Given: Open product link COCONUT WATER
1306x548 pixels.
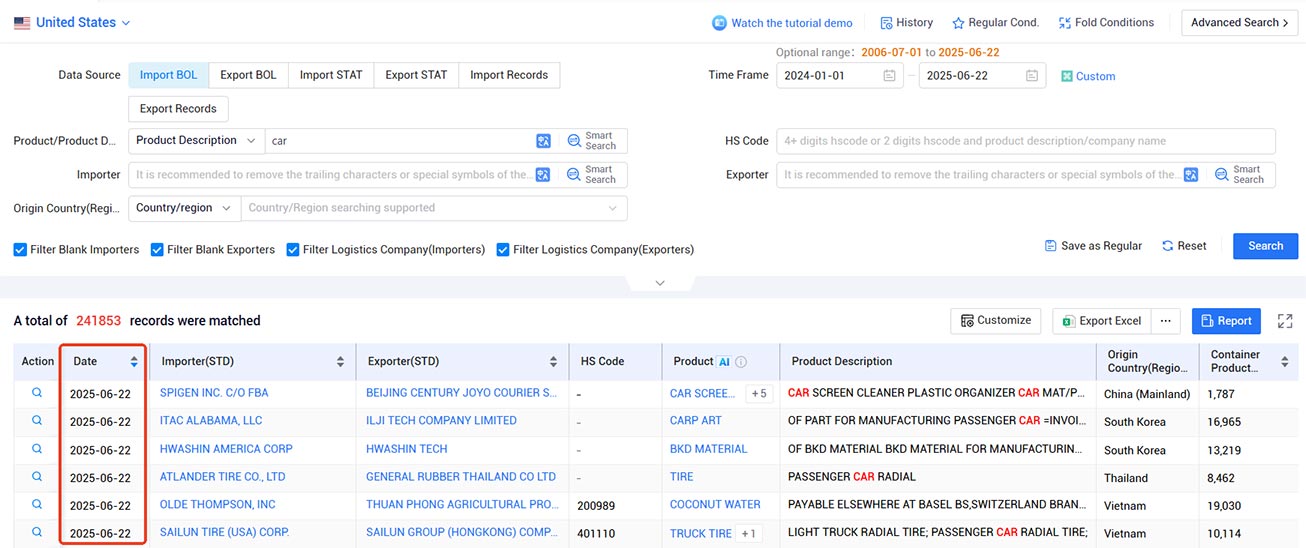Looking at the screenshot, I should click(x=715, y=505).
